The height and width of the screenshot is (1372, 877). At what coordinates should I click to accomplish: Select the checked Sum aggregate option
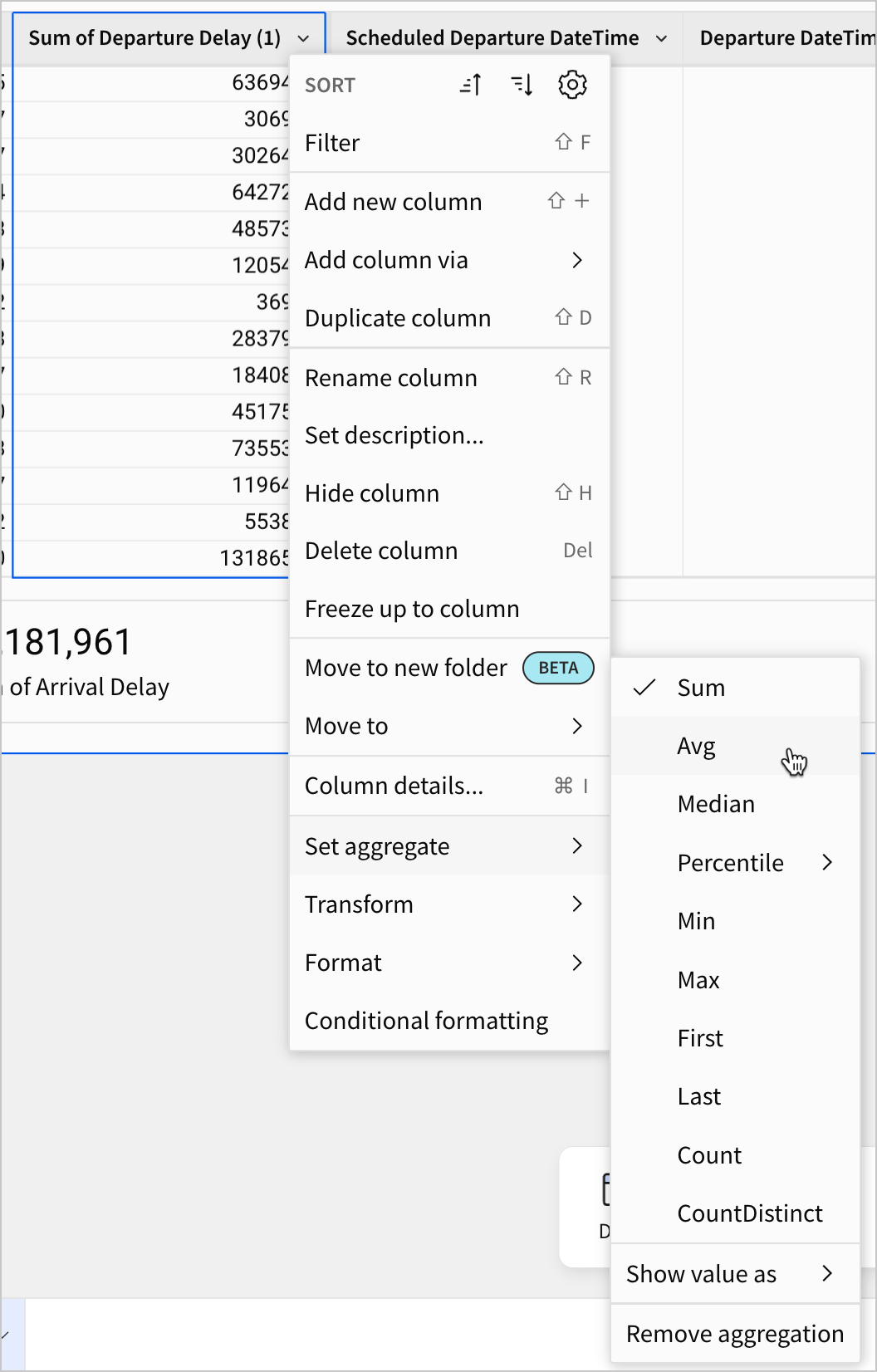coord(701,688)
